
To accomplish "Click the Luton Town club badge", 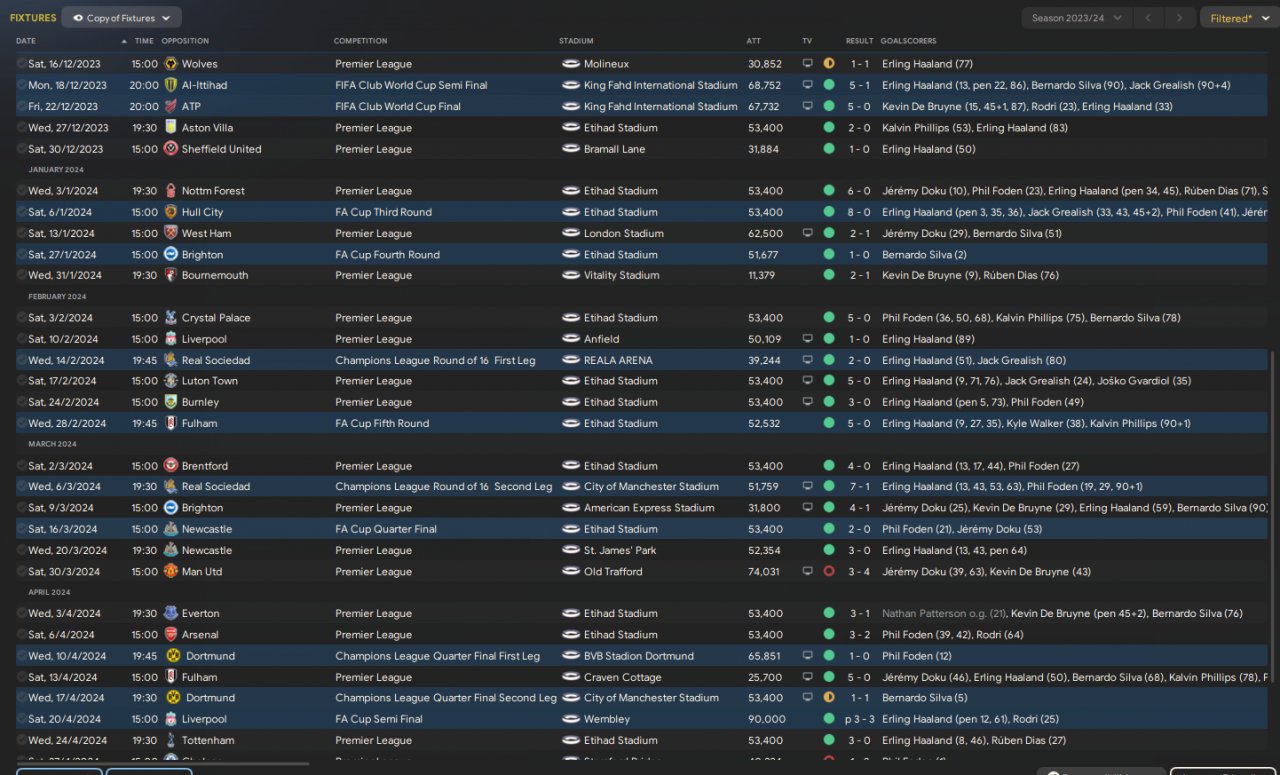I will click(170, 381).
